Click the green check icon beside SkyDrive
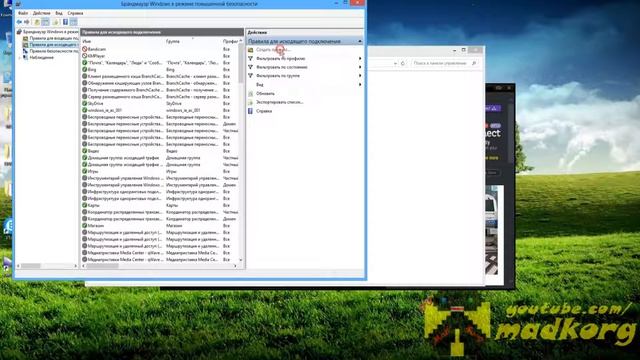This screenshot has width=640, height=360. pos(84,103)
